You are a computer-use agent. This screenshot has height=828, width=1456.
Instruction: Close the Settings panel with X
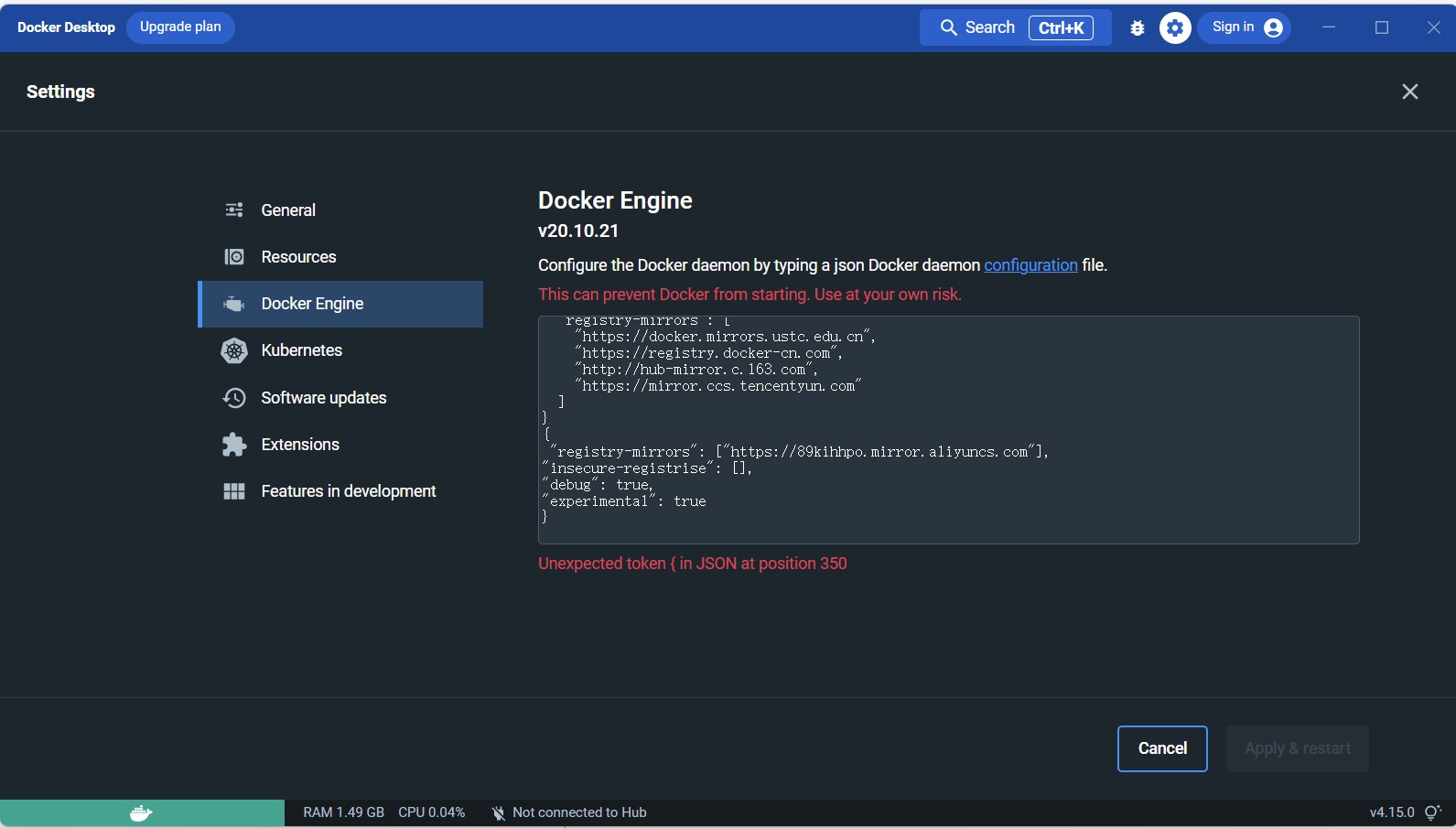coord(1410,91)
